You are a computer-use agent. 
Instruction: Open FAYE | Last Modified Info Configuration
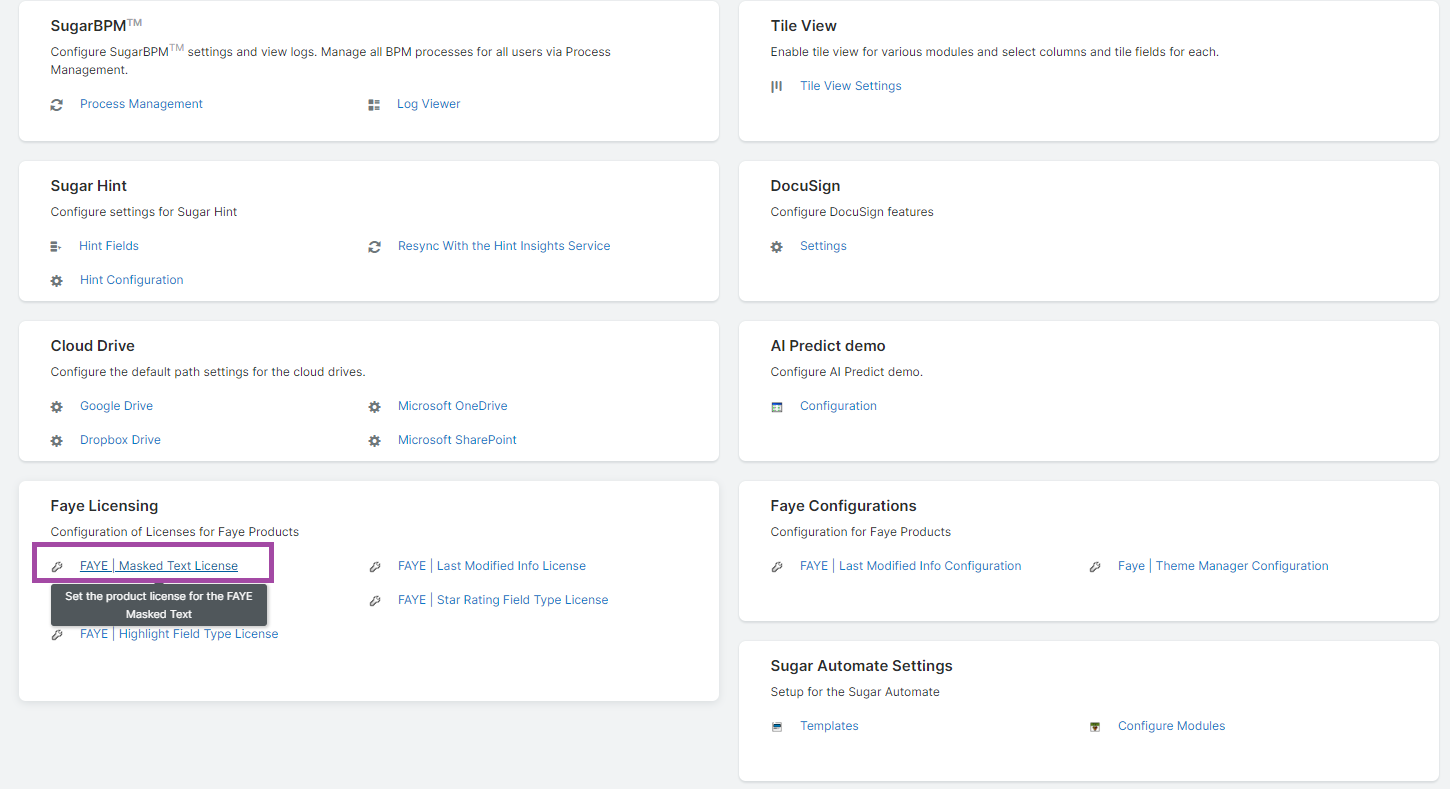coord(911,566)
